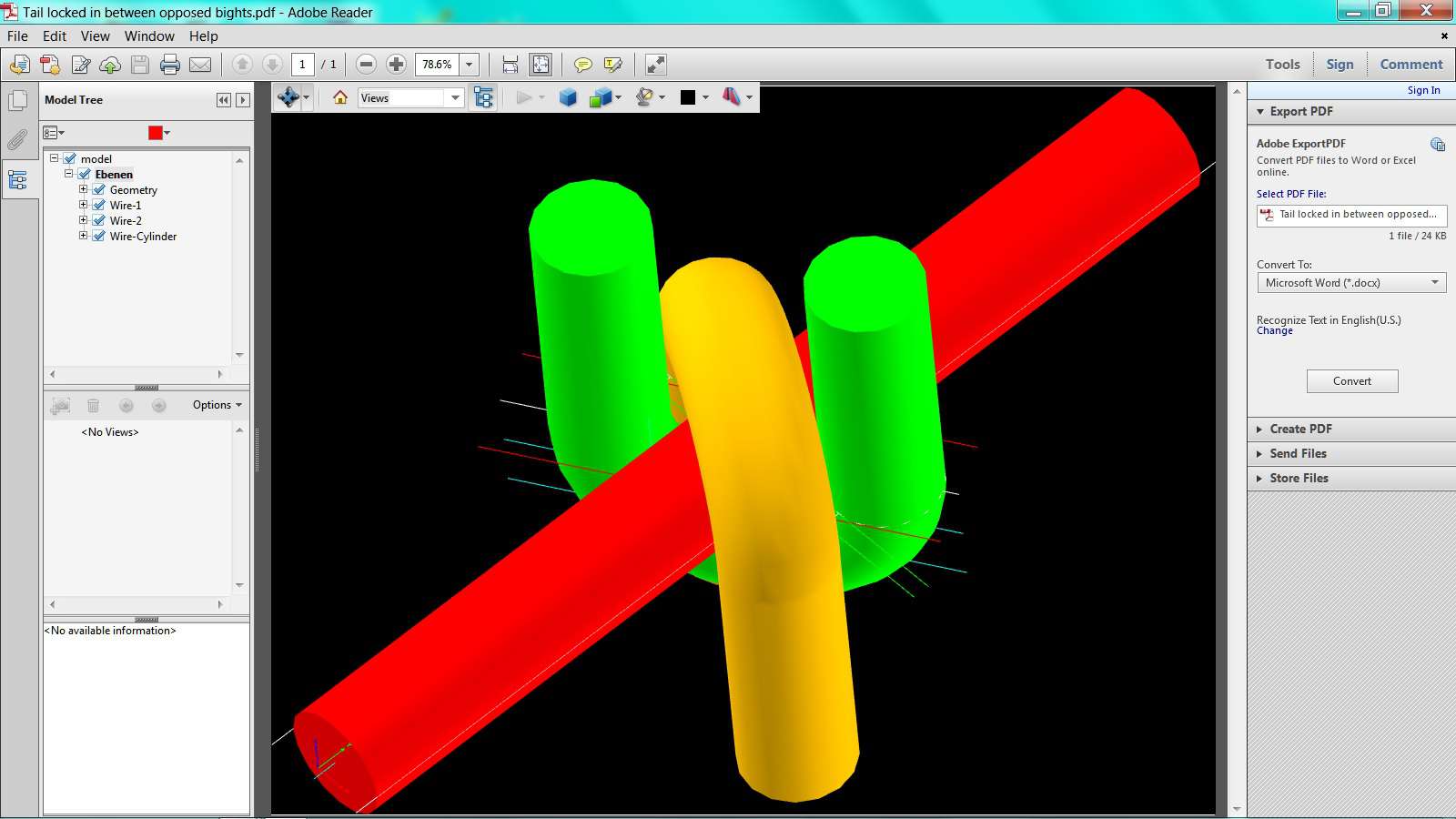Image resolution: width=1456 pixels, height=819 pixels.
Task: Open the Attachments paperclip panel
Action: pyautogui.click(x=17, y=140)
